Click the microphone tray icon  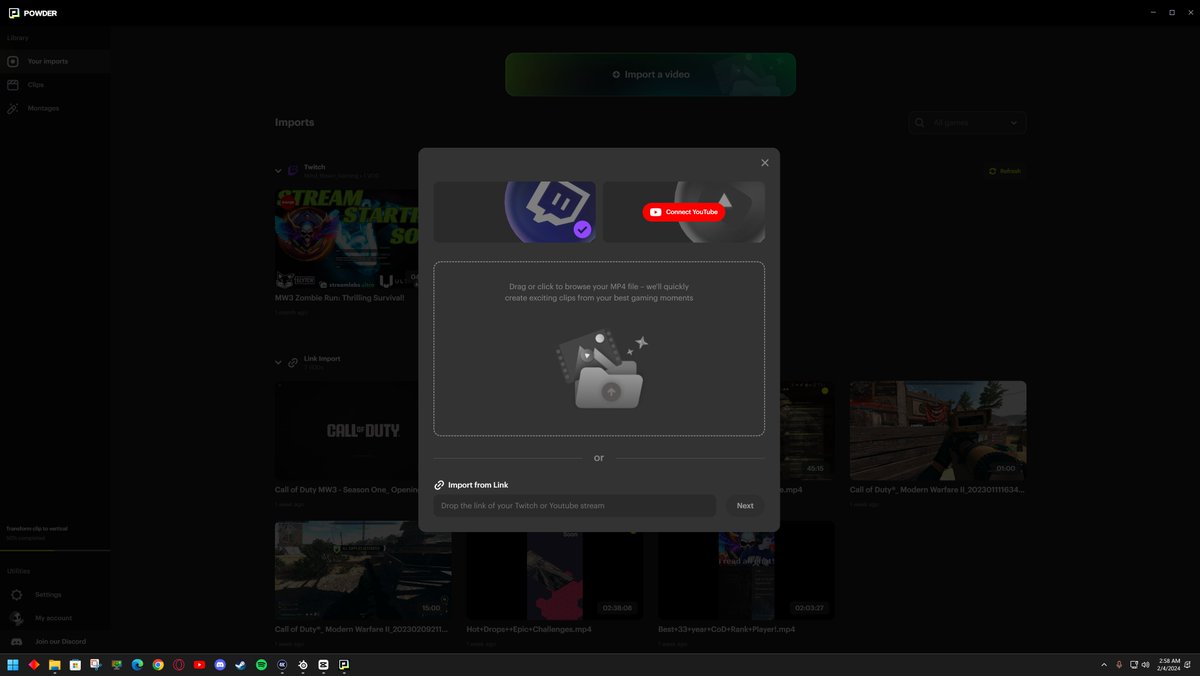coord(1119,664)
